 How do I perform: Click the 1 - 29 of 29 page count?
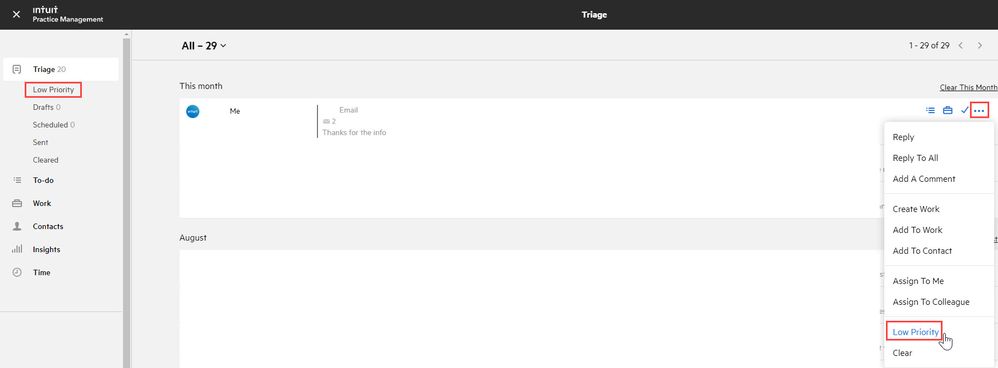tap(929, 46)
